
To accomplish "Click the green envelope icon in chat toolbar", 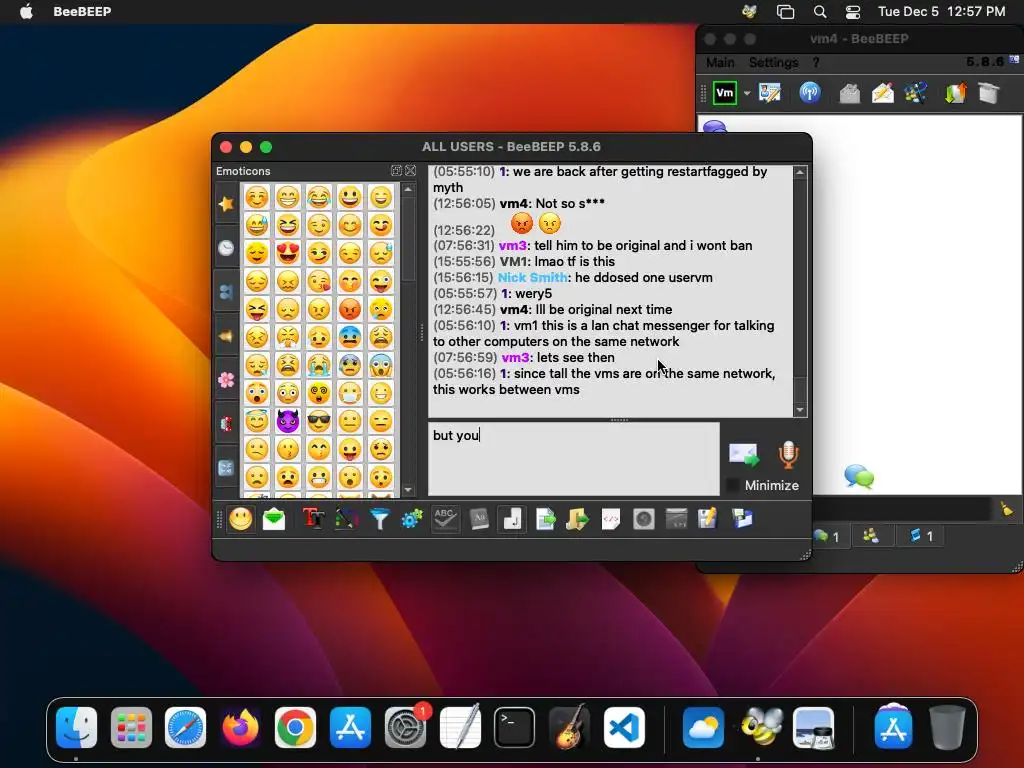I will coord(274,519).
